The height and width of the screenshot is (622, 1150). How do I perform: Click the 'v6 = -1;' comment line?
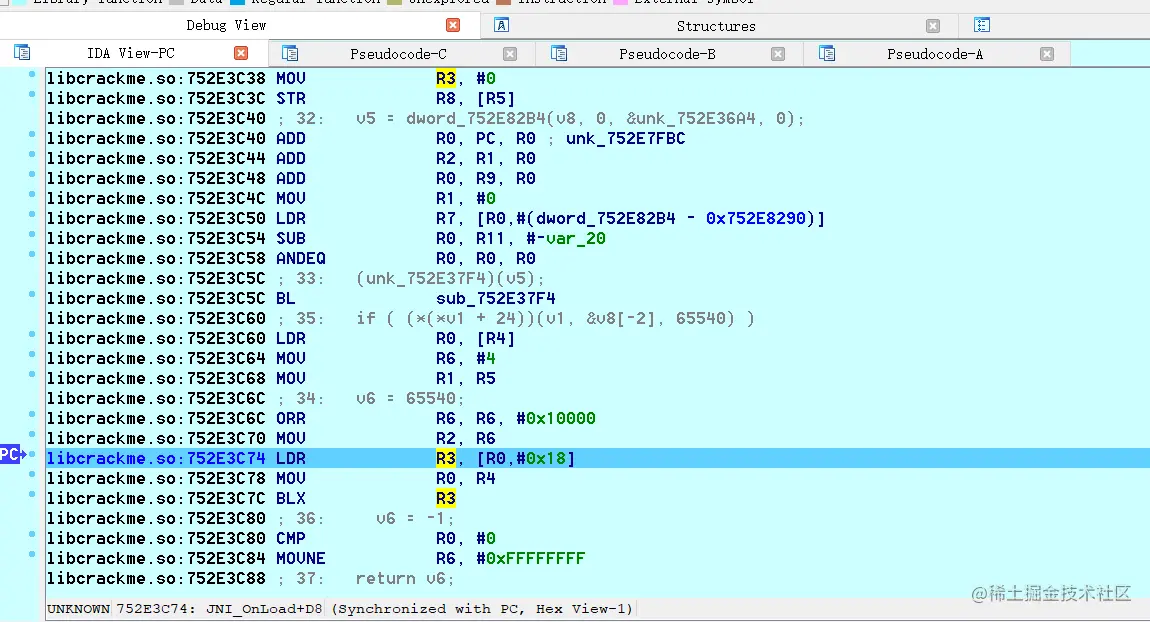tap(415, 519)
